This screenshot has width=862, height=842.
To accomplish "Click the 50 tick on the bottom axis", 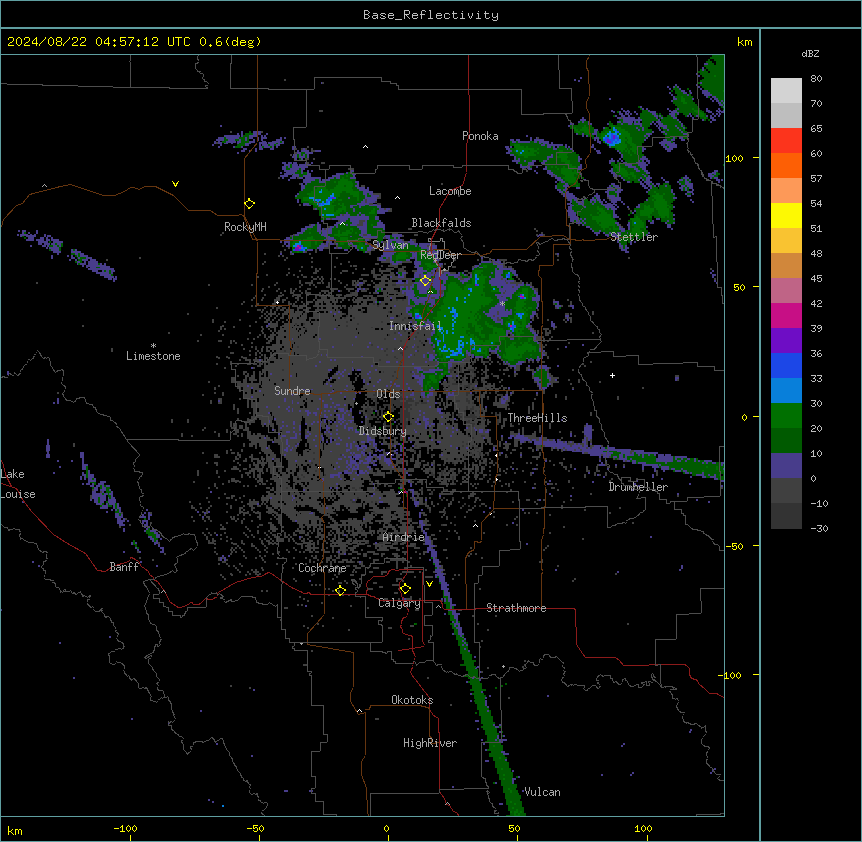I will pyautogui.click(x=515, y=828).
